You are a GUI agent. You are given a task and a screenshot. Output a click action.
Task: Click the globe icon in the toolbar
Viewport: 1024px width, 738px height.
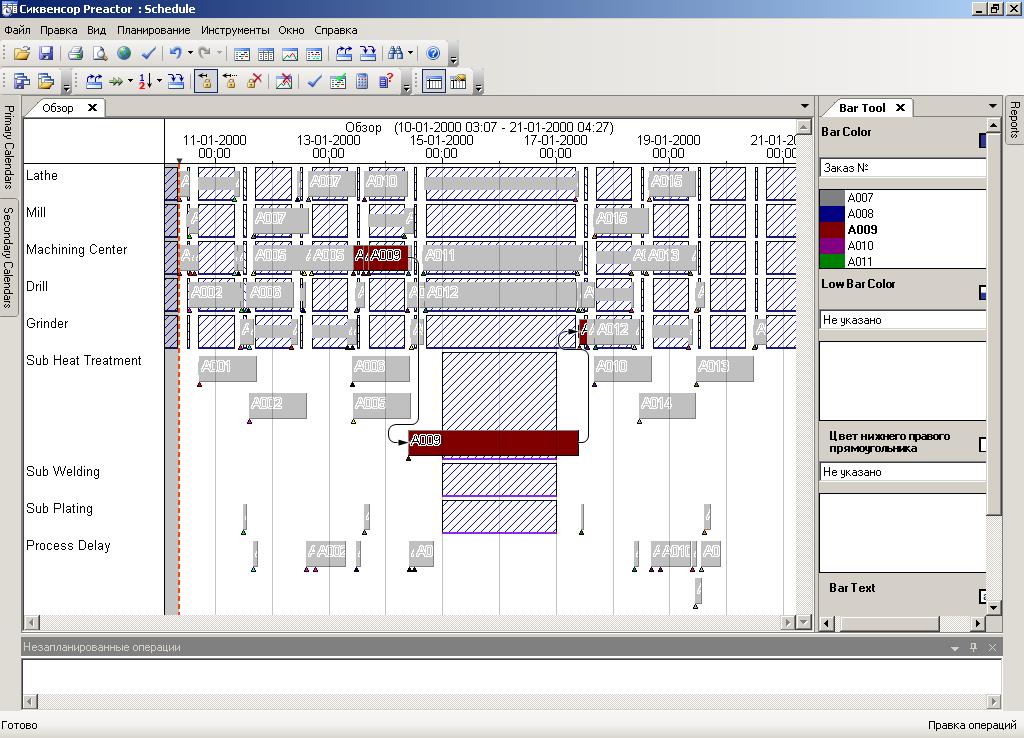coord(124,54)
